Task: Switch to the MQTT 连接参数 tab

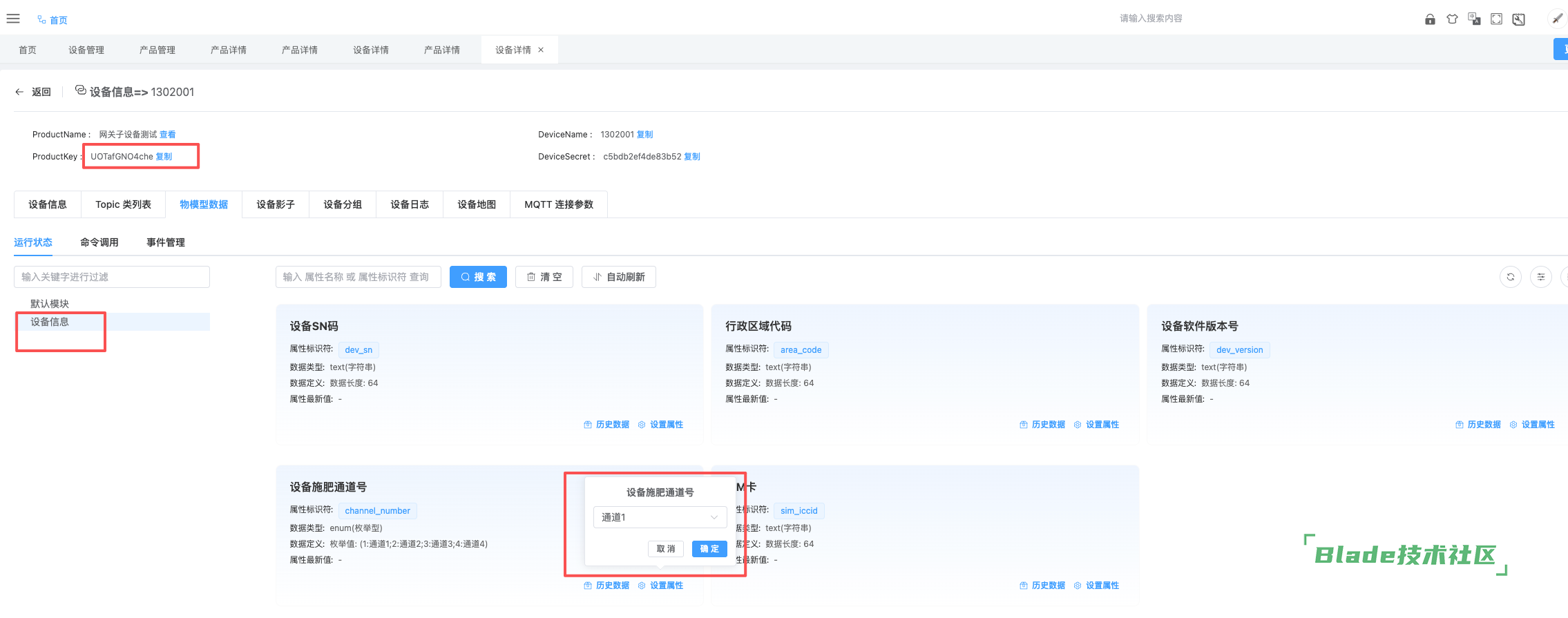Action: tap(558, 204)
